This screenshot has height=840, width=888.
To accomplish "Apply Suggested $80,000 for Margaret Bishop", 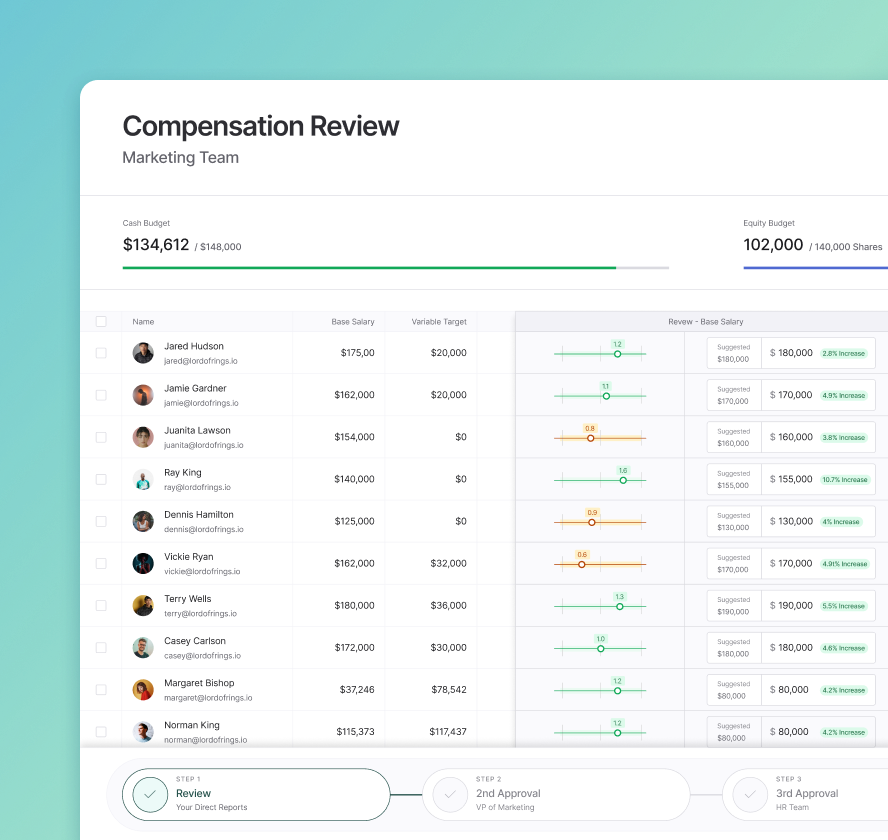I will pos(734,690).
